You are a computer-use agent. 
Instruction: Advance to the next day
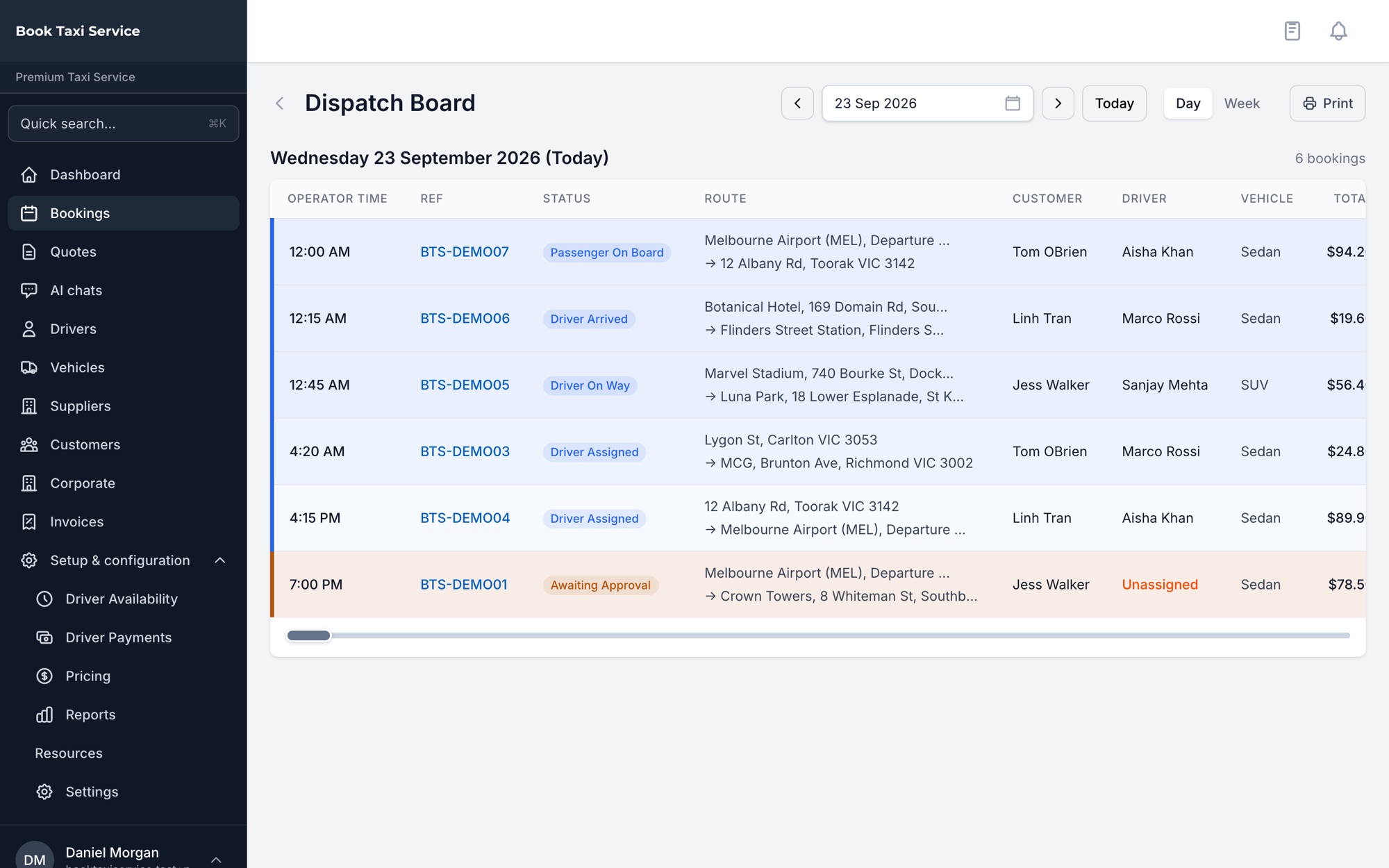click(1058, 103)
